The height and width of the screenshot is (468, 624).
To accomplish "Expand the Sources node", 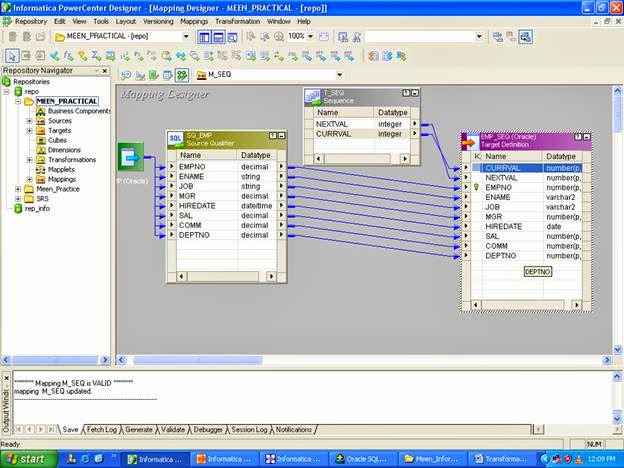I will click(29, 121).
